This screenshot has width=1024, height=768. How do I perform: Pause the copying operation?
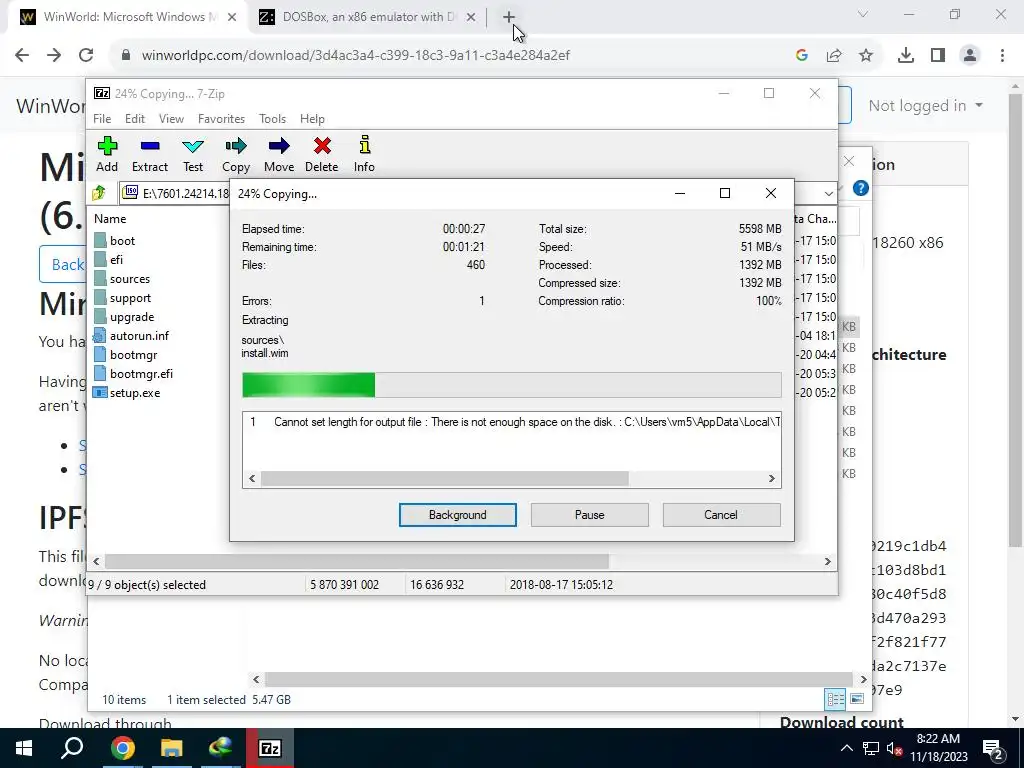pyautogui.click(x=590, y=515)
